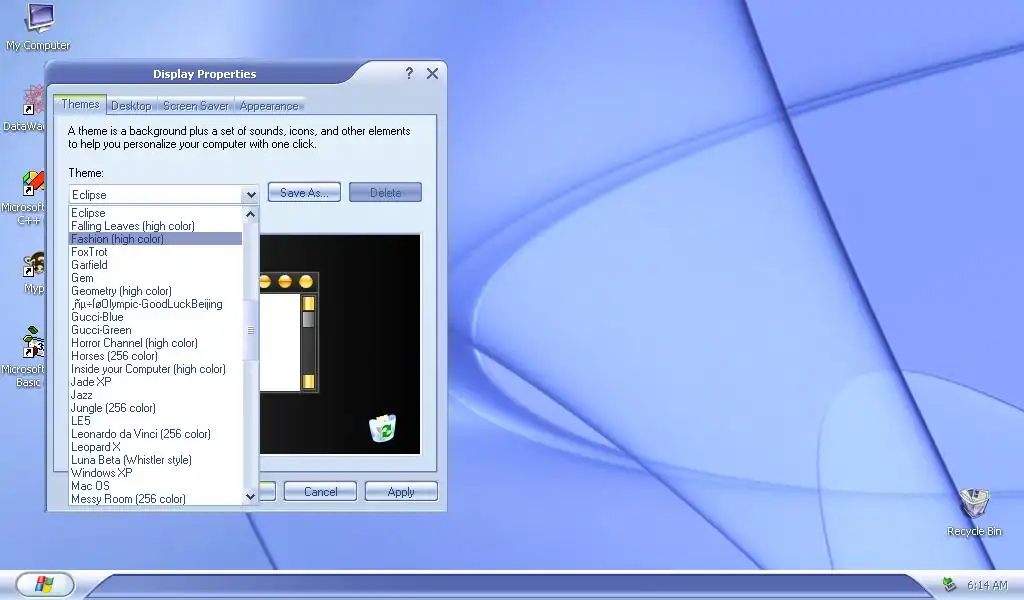Switch to the Themes tab

click(x=80, y=104)
